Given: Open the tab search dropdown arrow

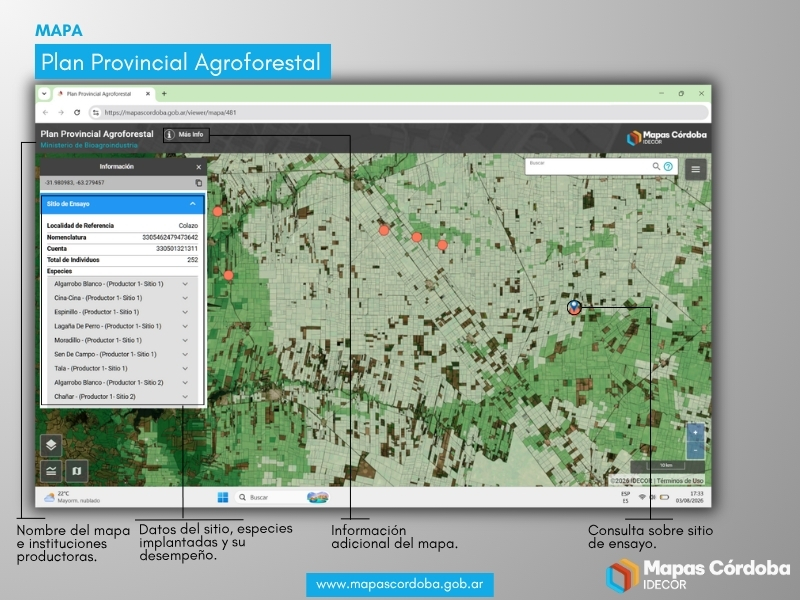Looking at the screenshot, I should point(44,94).
